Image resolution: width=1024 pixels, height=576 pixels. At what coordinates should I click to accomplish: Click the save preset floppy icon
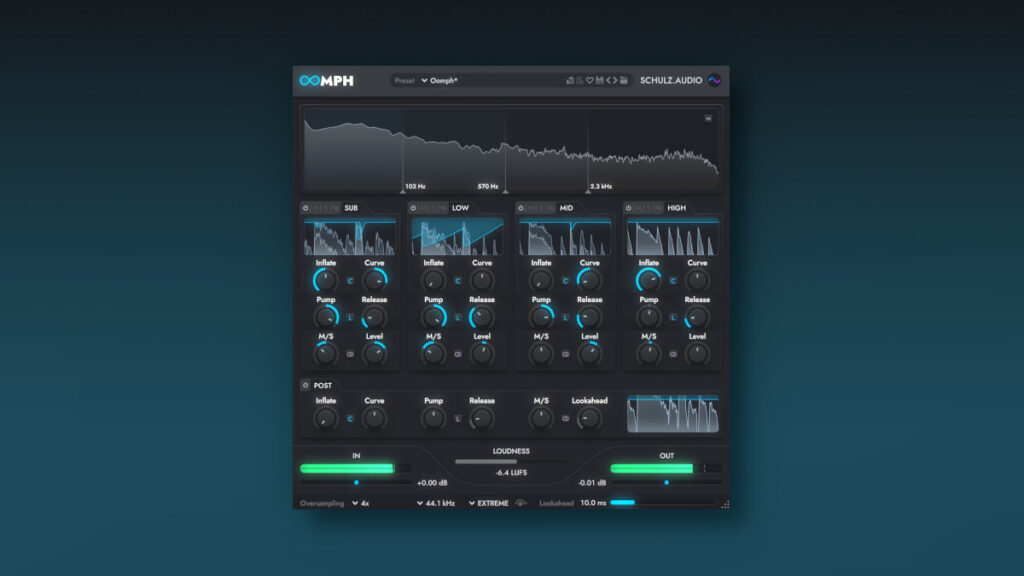click(x=599, y=81)
